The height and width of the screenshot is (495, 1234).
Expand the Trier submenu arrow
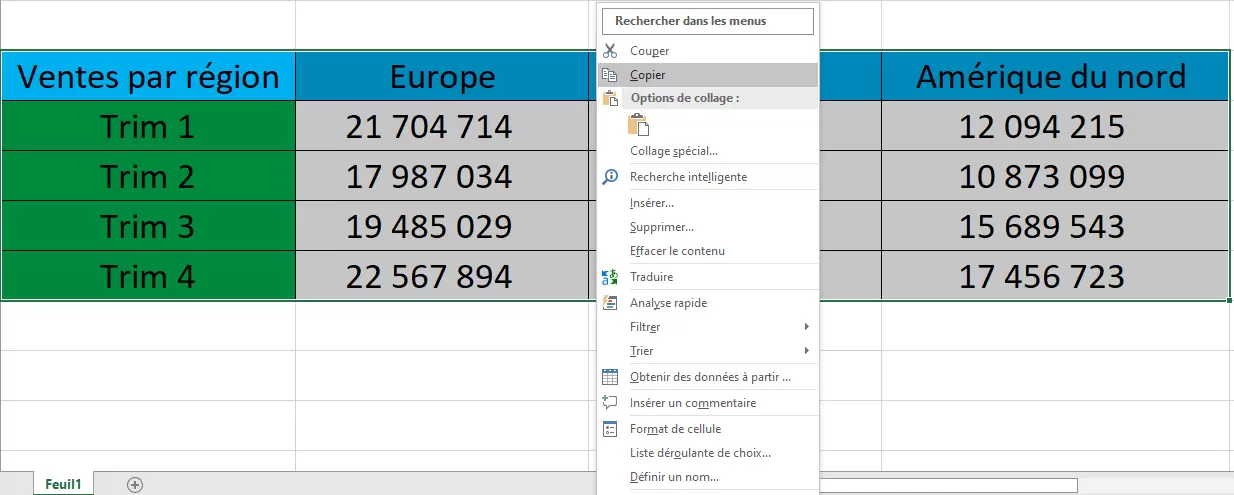coord(806,351)
